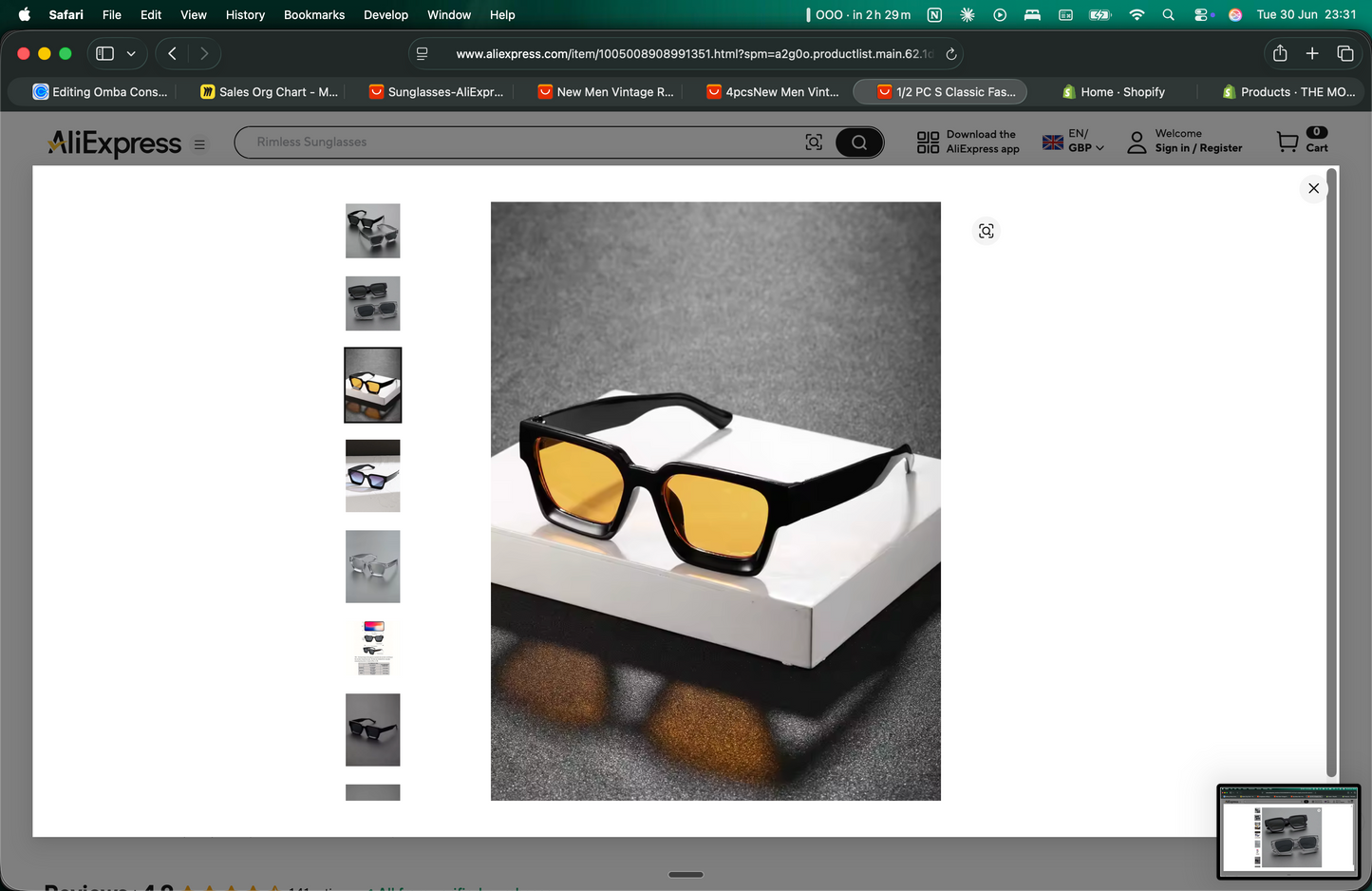Open the History menu
Screen dimensions: 1372x891
coord(245,14)
